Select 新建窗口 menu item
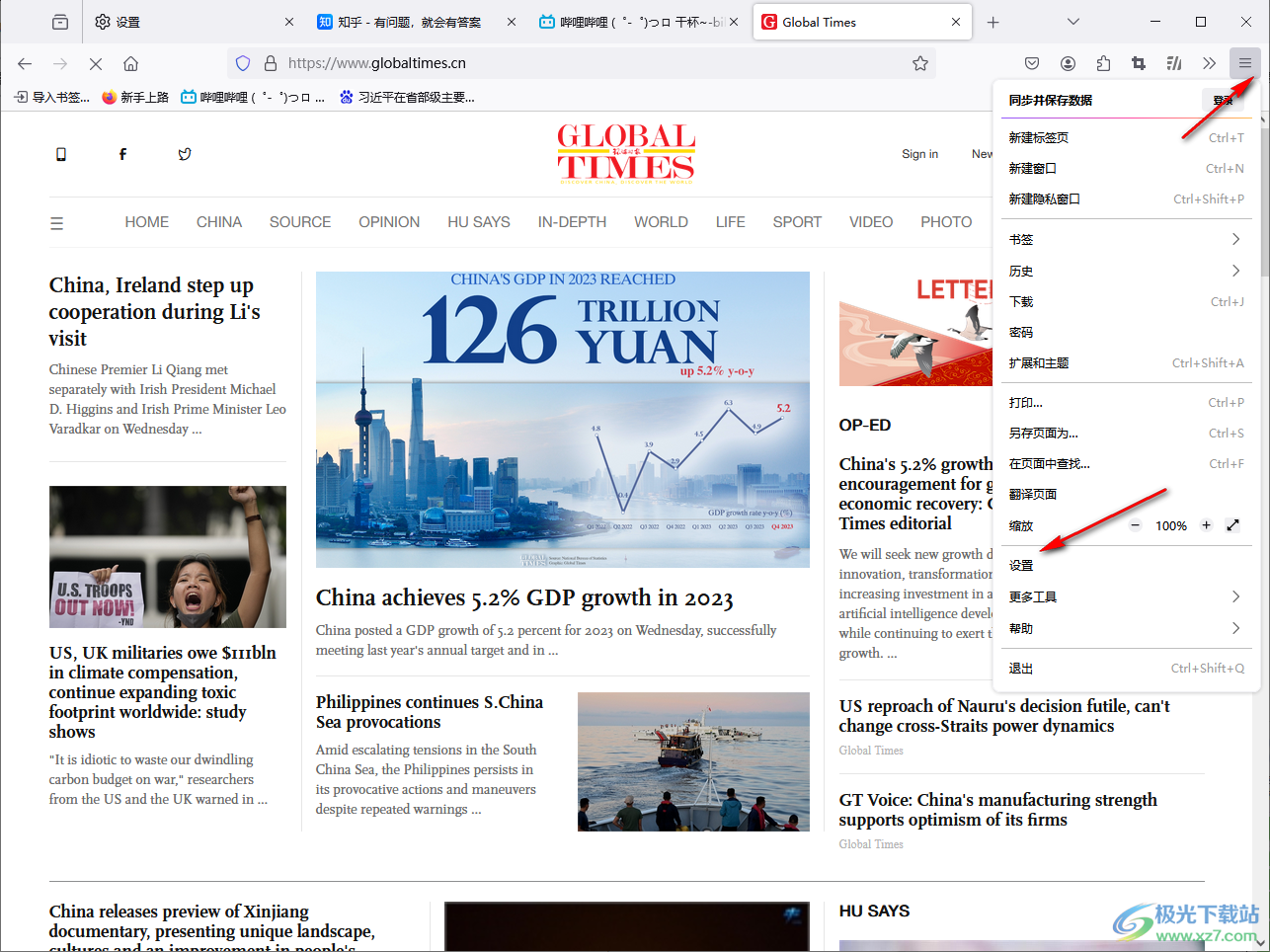1270x952 pixels. (x=1125, y=168)
